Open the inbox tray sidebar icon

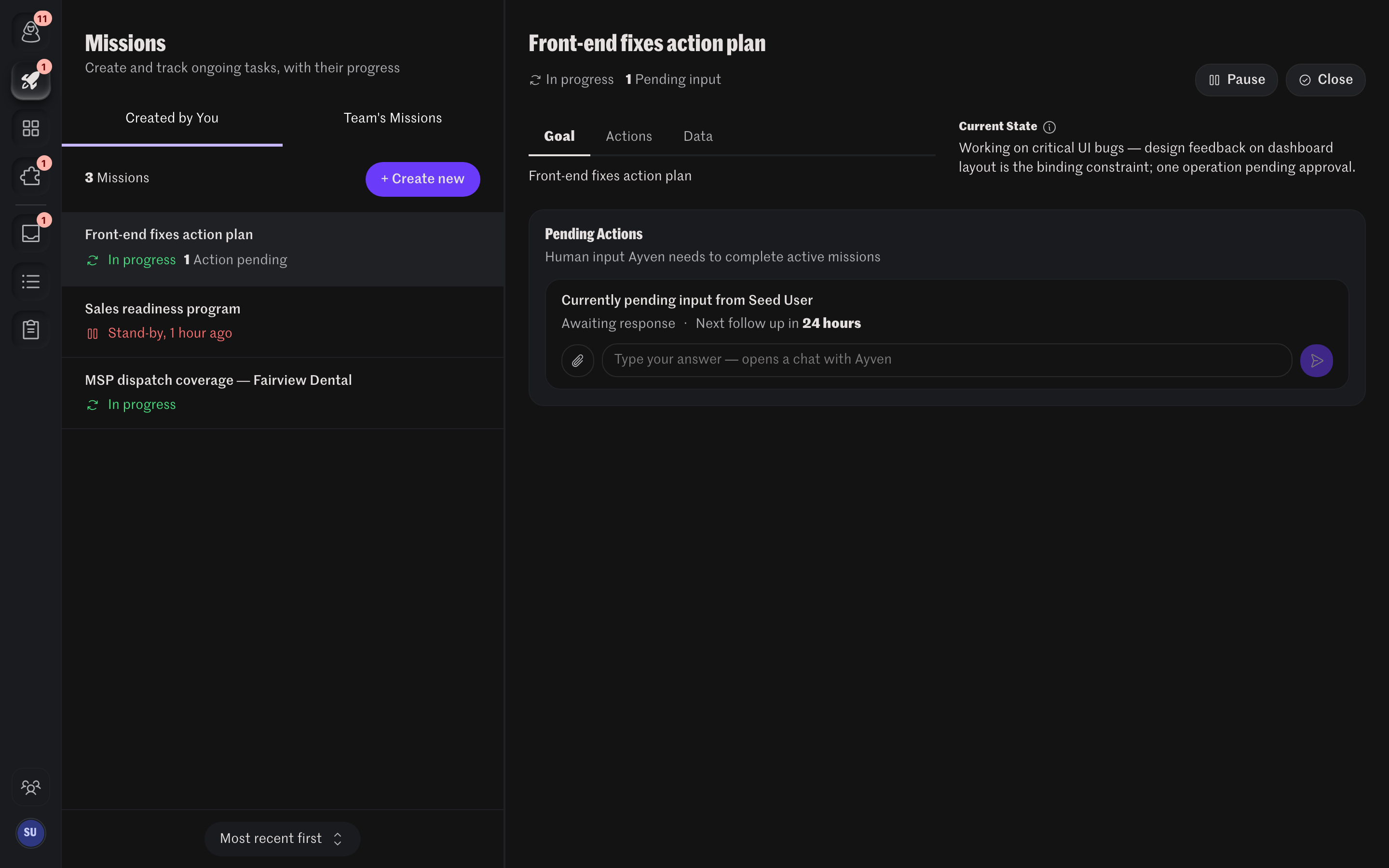click(x=30, y=233)
